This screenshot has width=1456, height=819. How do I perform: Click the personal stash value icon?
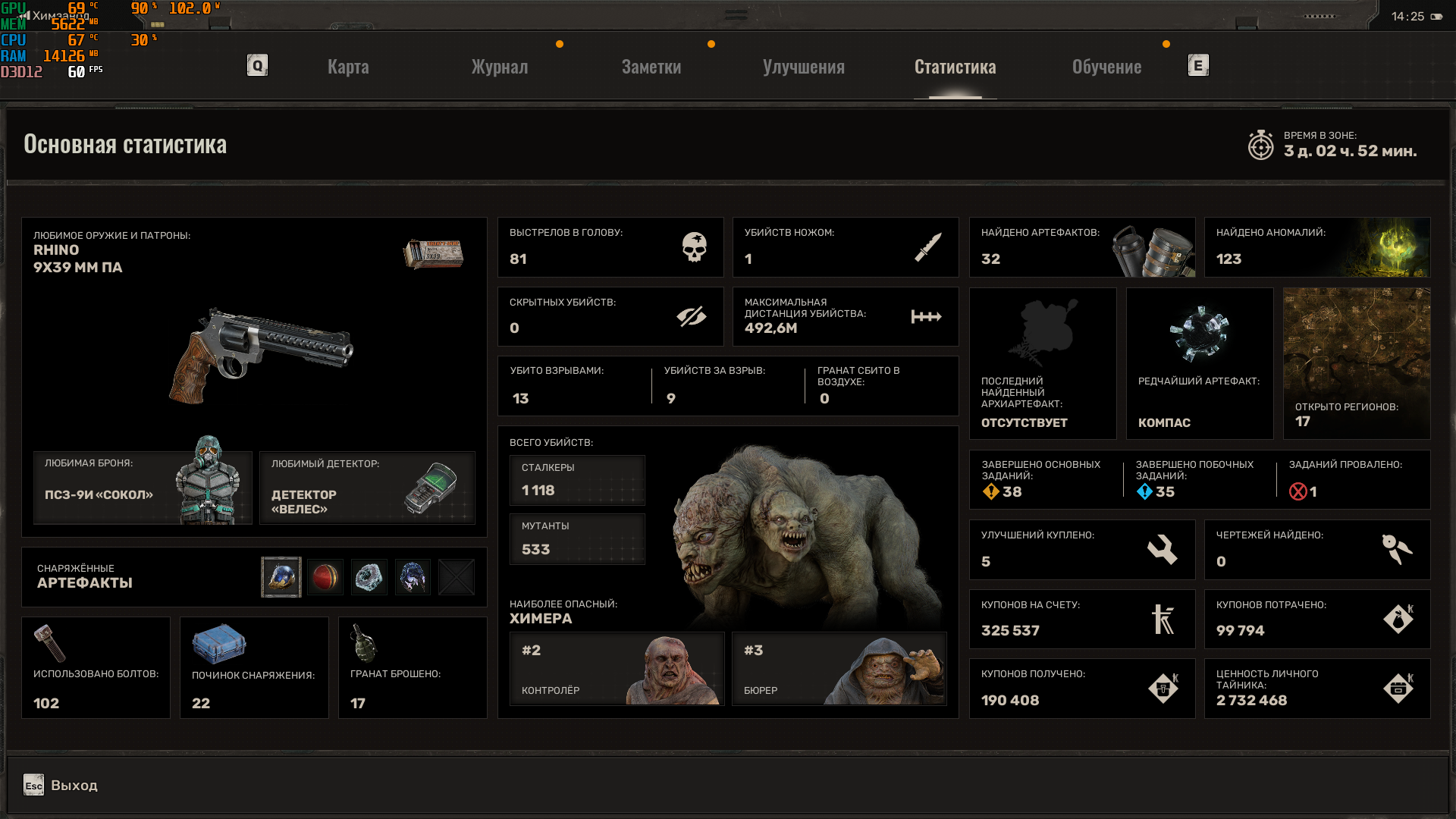[x=1398, y=689]
